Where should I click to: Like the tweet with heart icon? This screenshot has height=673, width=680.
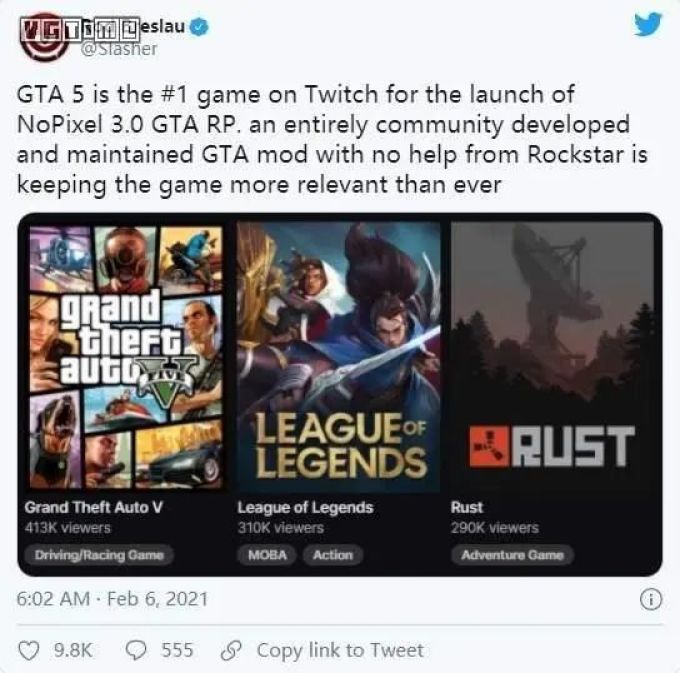pos(29,650)
